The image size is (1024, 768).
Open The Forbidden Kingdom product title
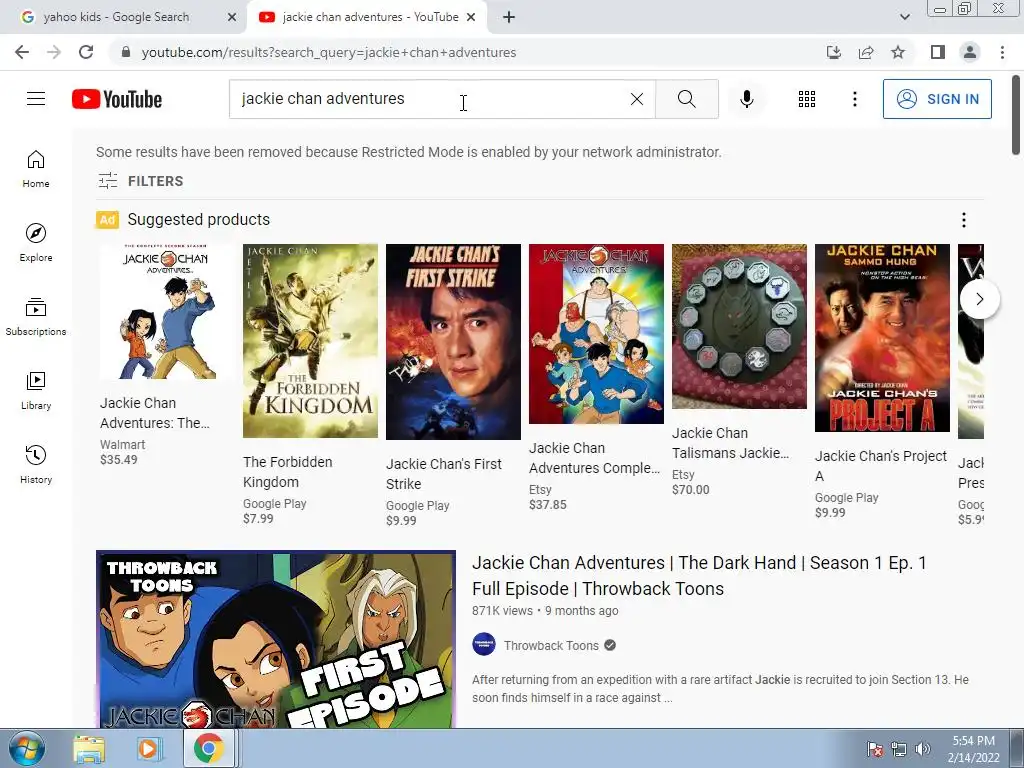coord(287,472)
